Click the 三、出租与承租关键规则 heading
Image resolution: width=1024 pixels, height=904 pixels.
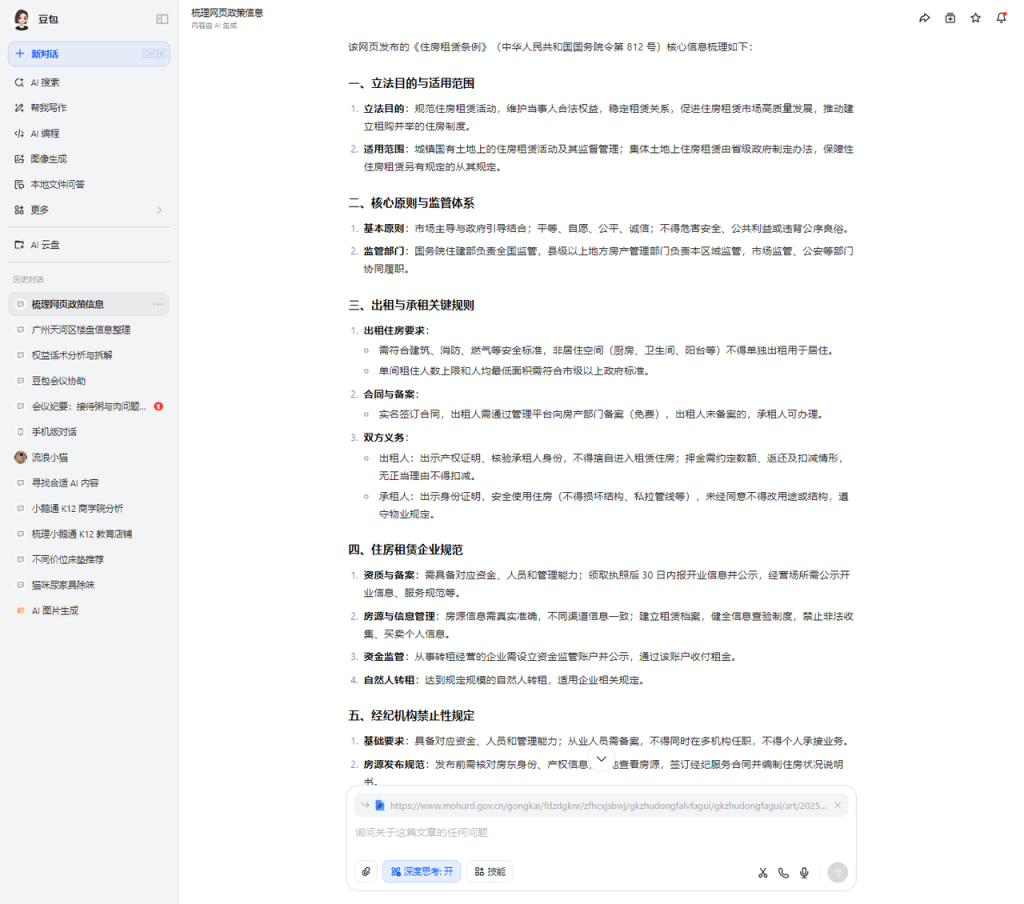411,305
